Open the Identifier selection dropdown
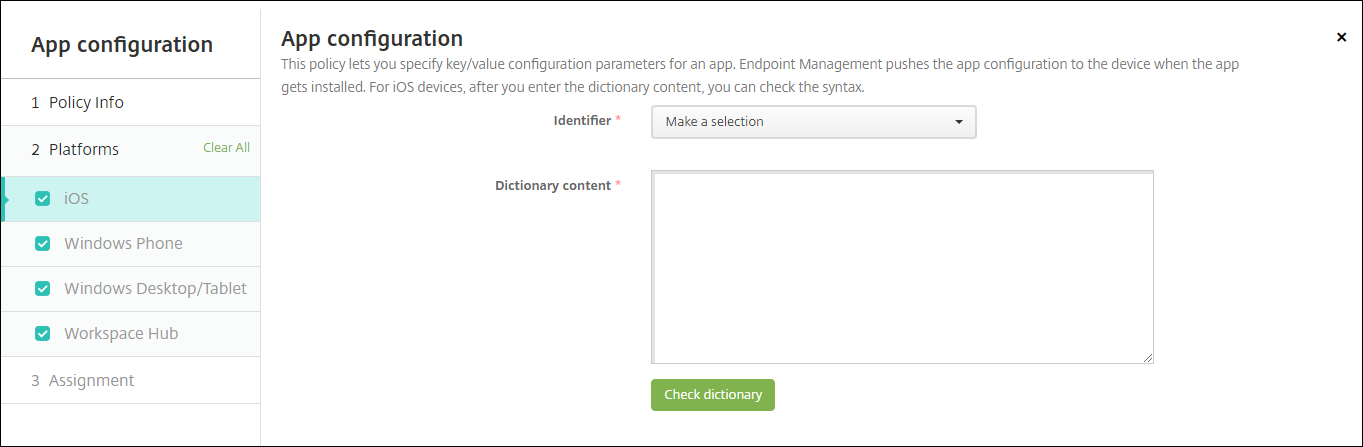This screenshot has height=447, width=1363. pyautogui.click(x=813, y=122)
